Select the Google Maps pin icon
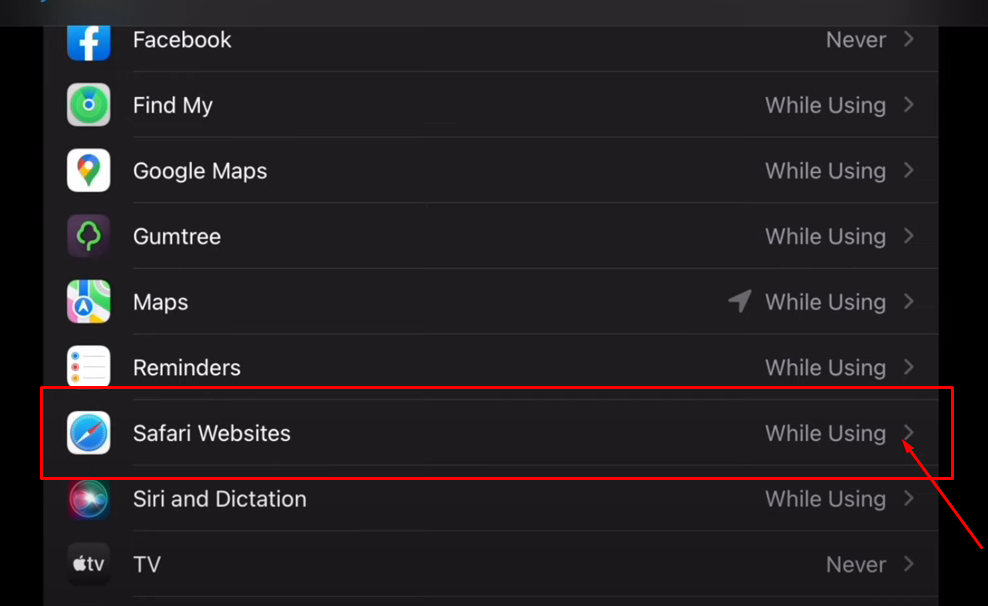The width and height of the screenshot is (988, 606). pyautogui.click(x=89, y=170)
